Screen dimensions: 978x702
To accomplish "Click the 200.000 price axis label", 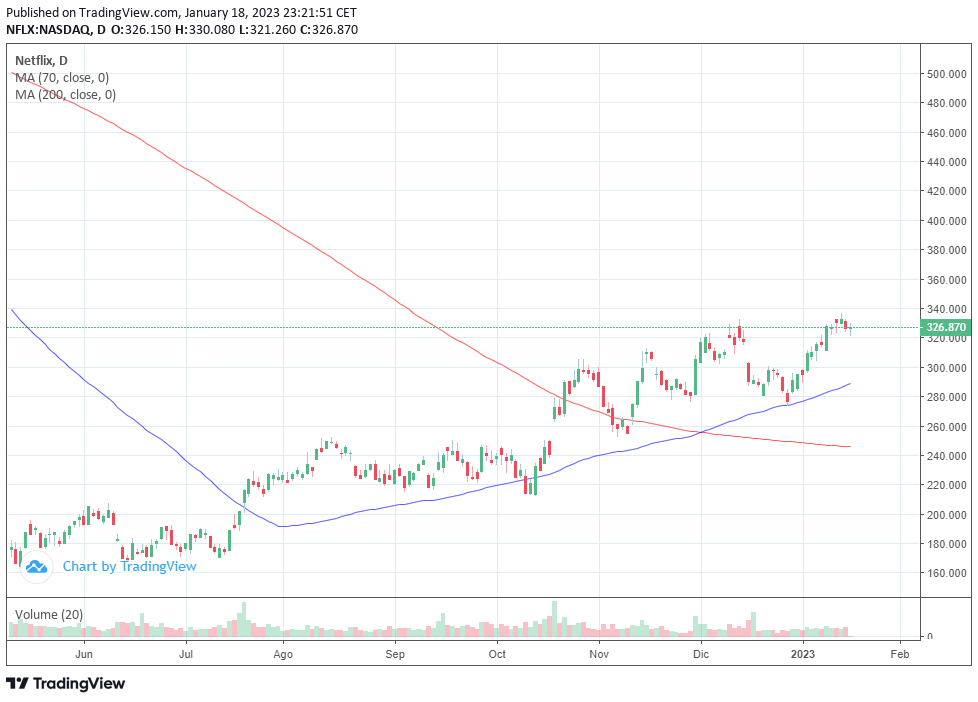I will pos(947,515).
